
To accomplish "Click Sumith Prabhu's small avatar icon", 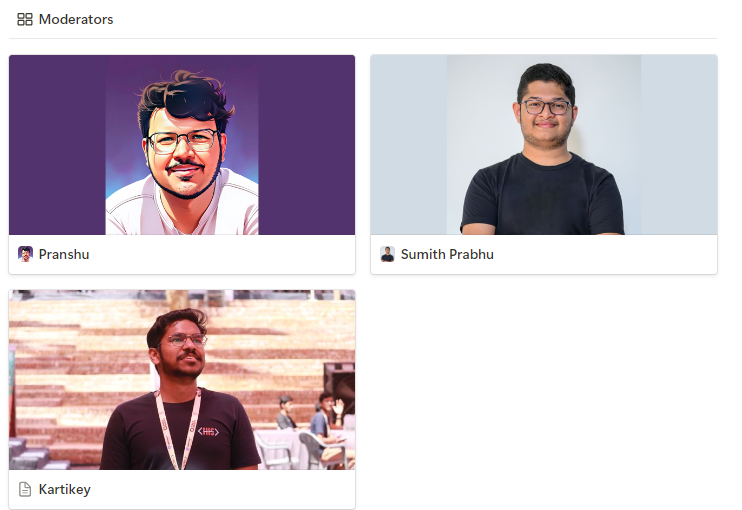I will (x=388, y=254).
